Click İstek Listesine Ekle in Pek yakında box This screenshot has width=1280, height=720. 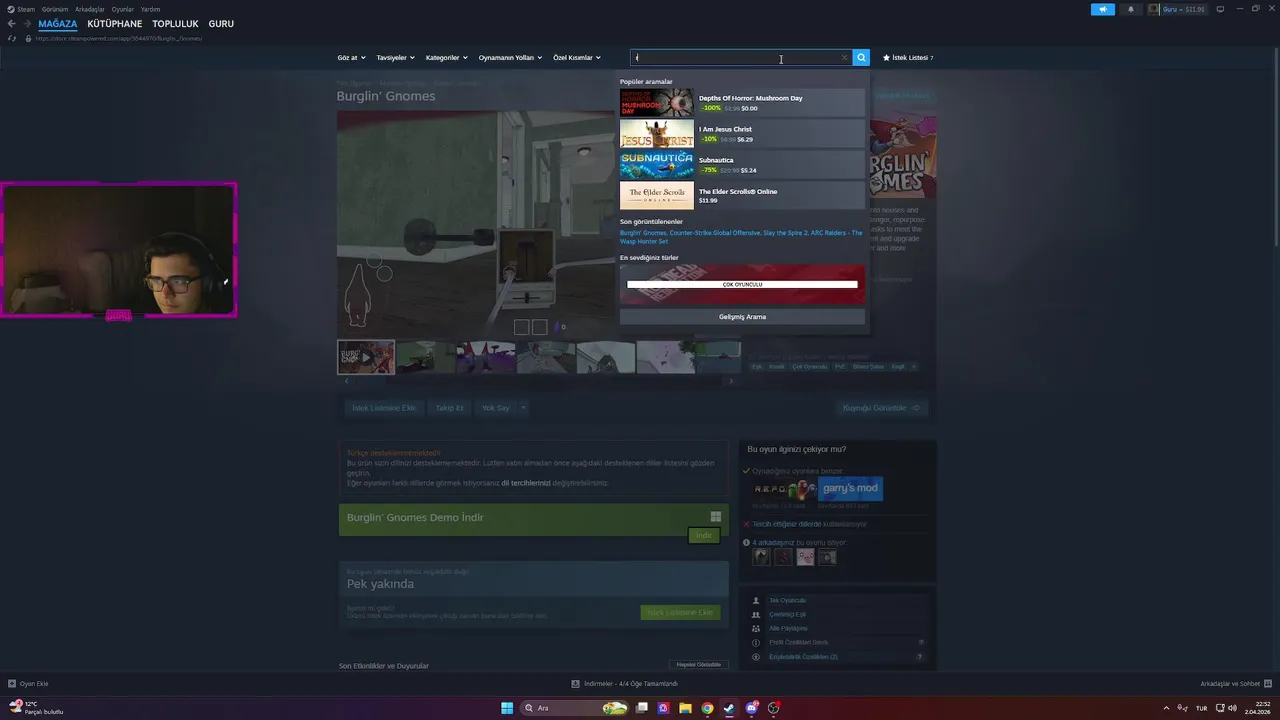(680, 612)
